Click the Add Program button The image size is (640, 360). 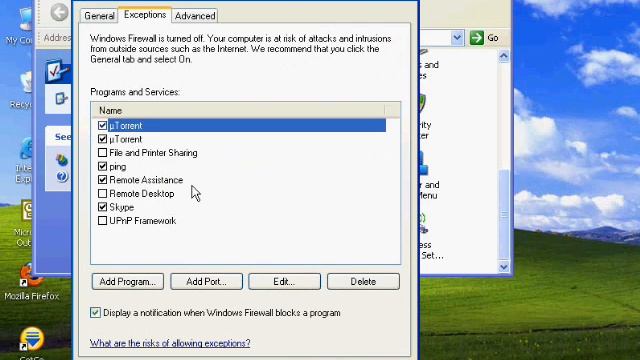(x=128, y=282)
